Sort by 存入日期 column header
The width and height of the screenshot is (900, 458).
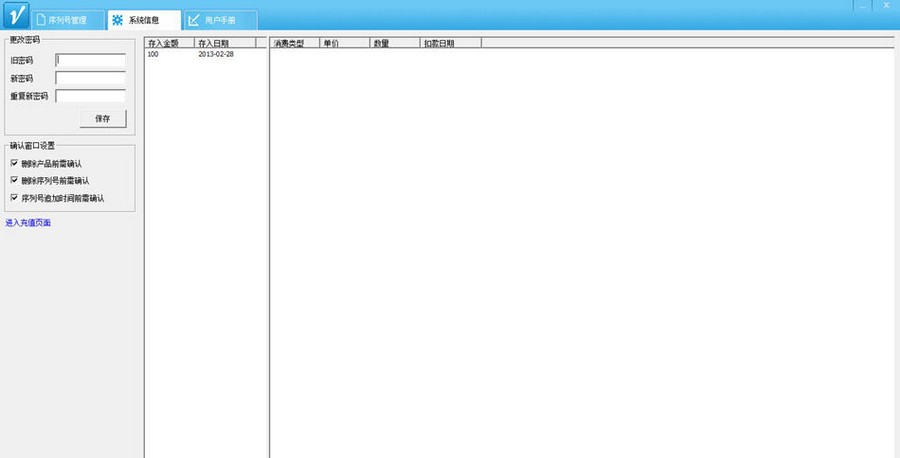pos(225,43)
